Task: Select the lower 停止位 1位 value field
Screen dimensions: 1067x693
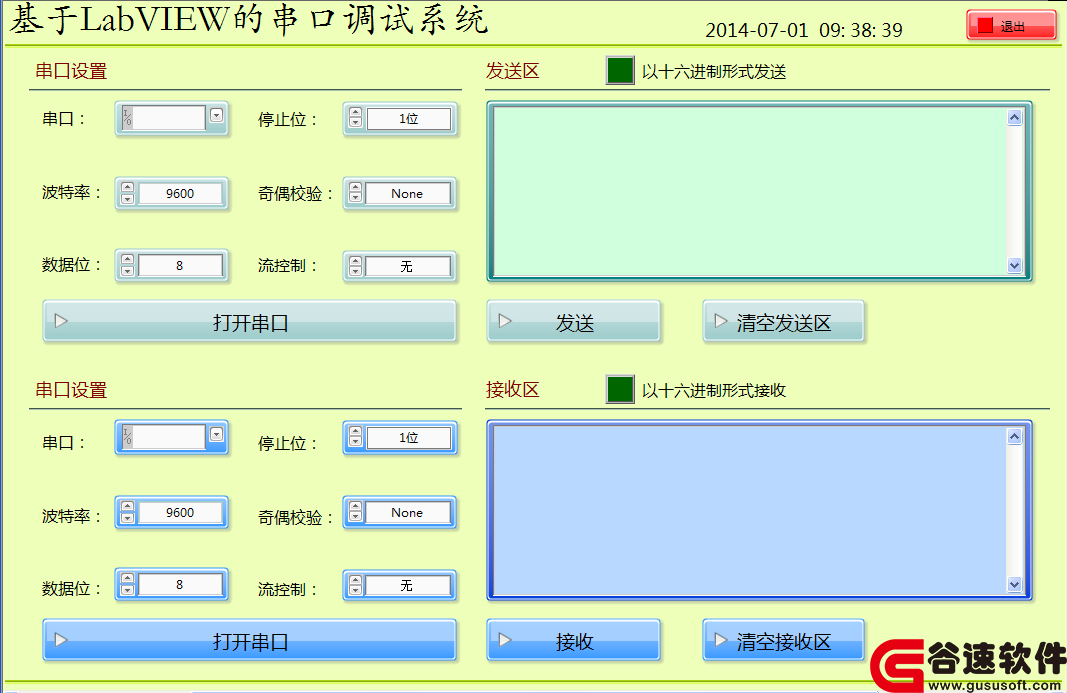Action: point(408,437)
